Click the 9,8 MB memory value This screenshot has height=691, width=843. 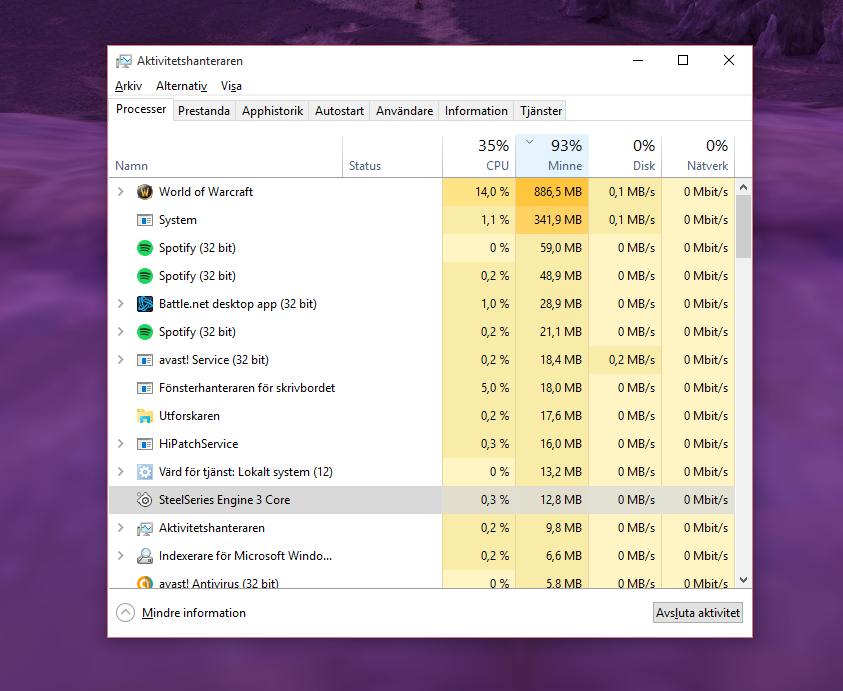click(x=563, y=528)
